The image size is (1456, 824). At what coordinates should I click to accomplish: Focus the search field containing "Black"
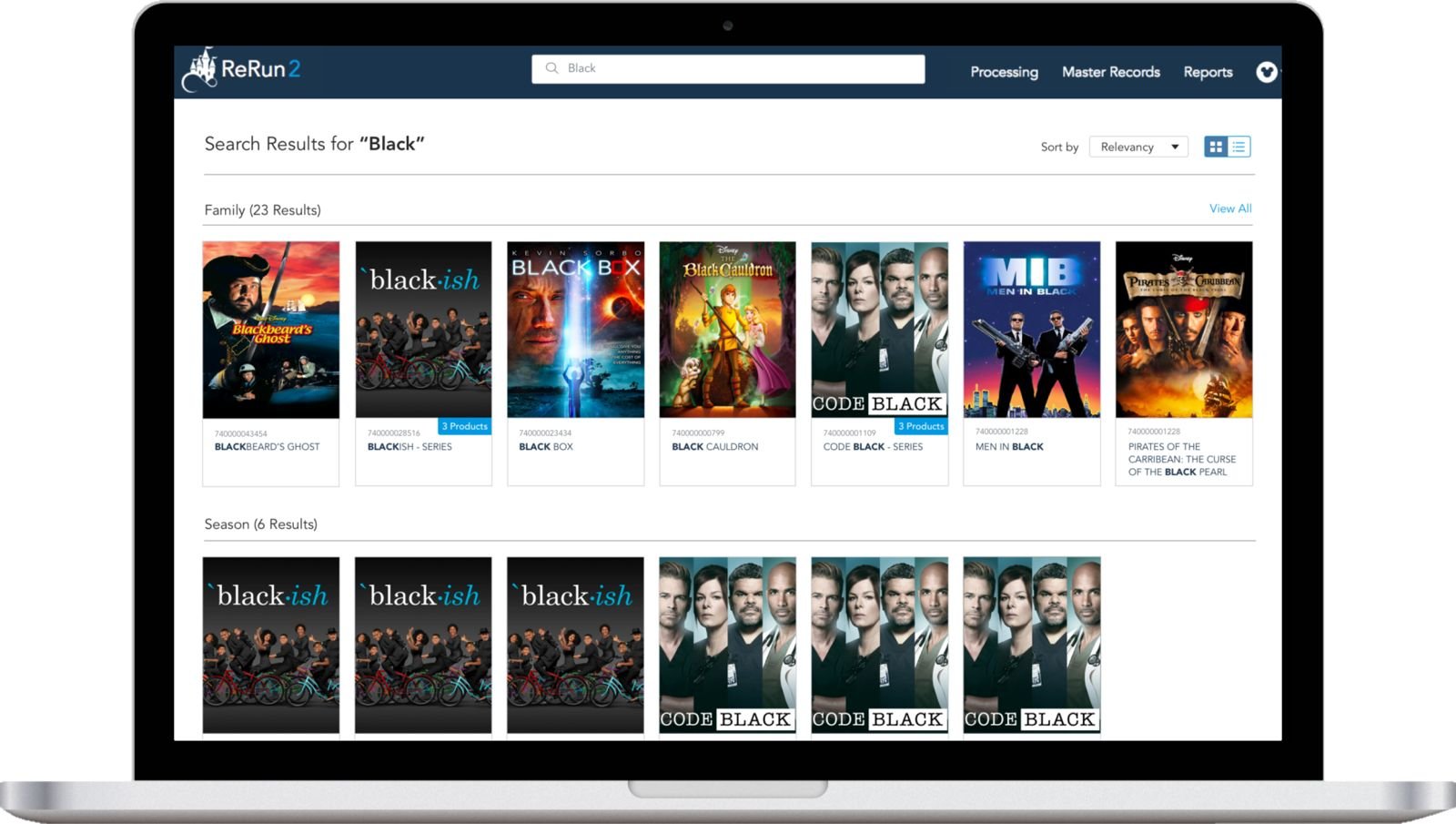[728, 69]
